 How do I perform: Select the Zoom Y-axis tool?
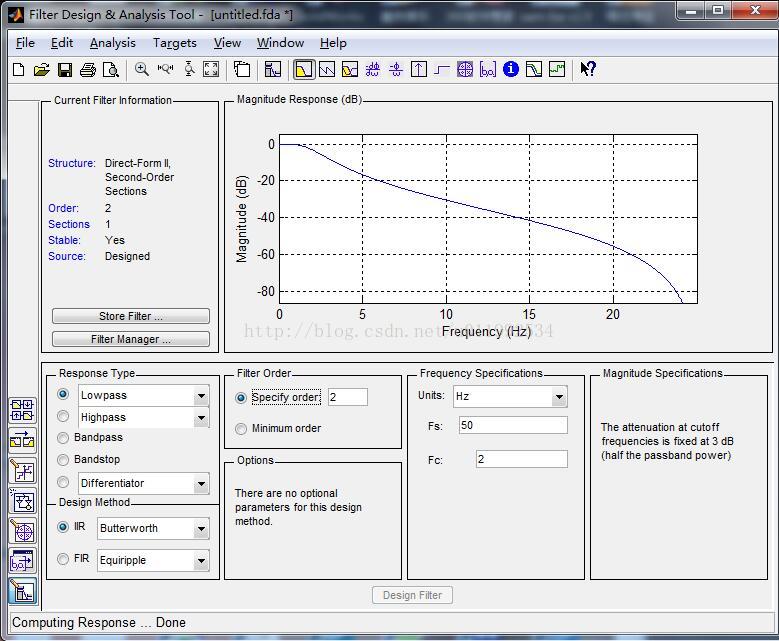[189, 70]
